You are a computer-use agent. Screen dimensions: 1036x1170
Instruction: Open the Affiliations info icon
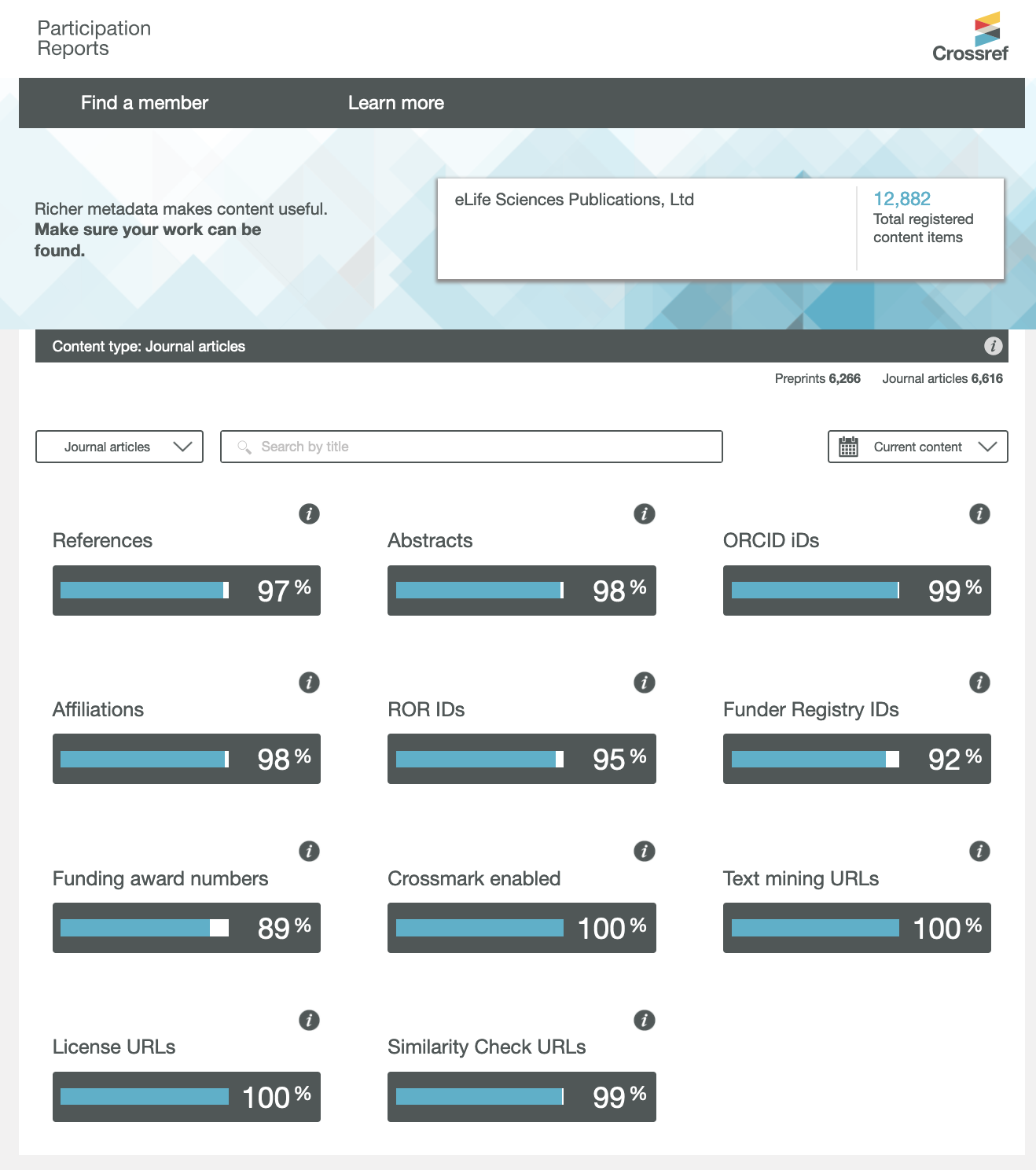(x=309, y=682)
